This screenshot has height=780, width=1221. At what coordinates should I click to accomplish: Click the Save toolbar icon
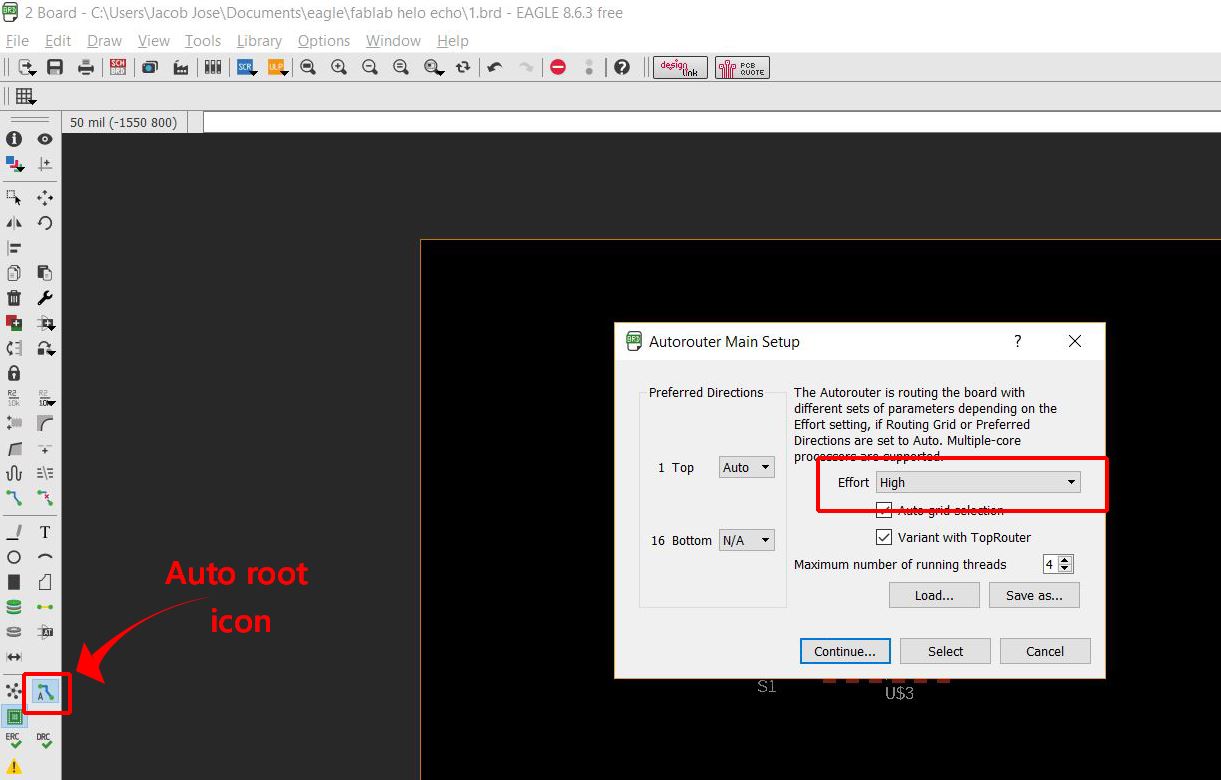click(55, 67)
